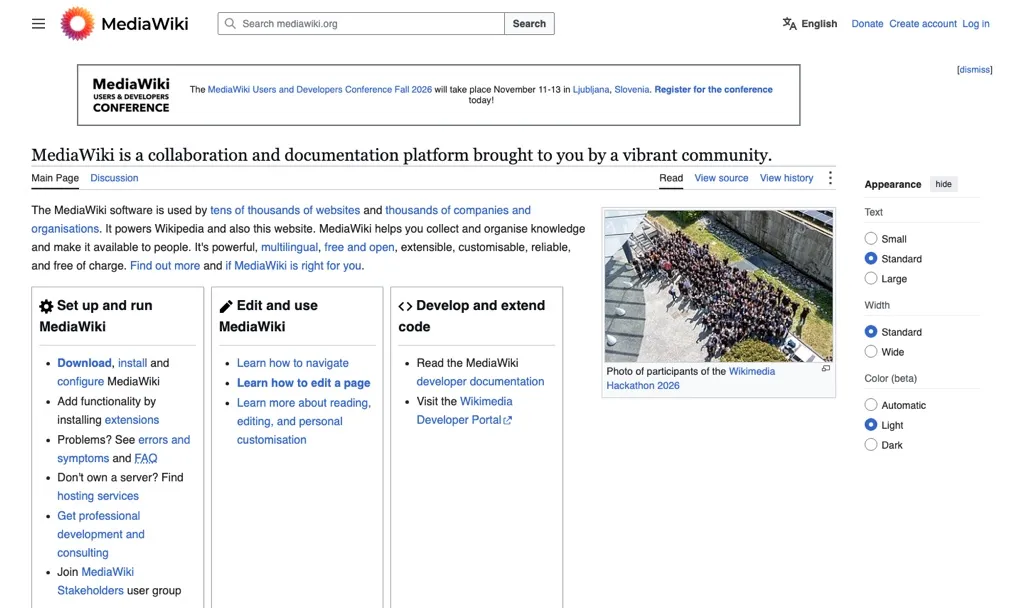Open the extensions link
The height and width of the screenshot is (608, 1024).
click(x=132, y=420)
